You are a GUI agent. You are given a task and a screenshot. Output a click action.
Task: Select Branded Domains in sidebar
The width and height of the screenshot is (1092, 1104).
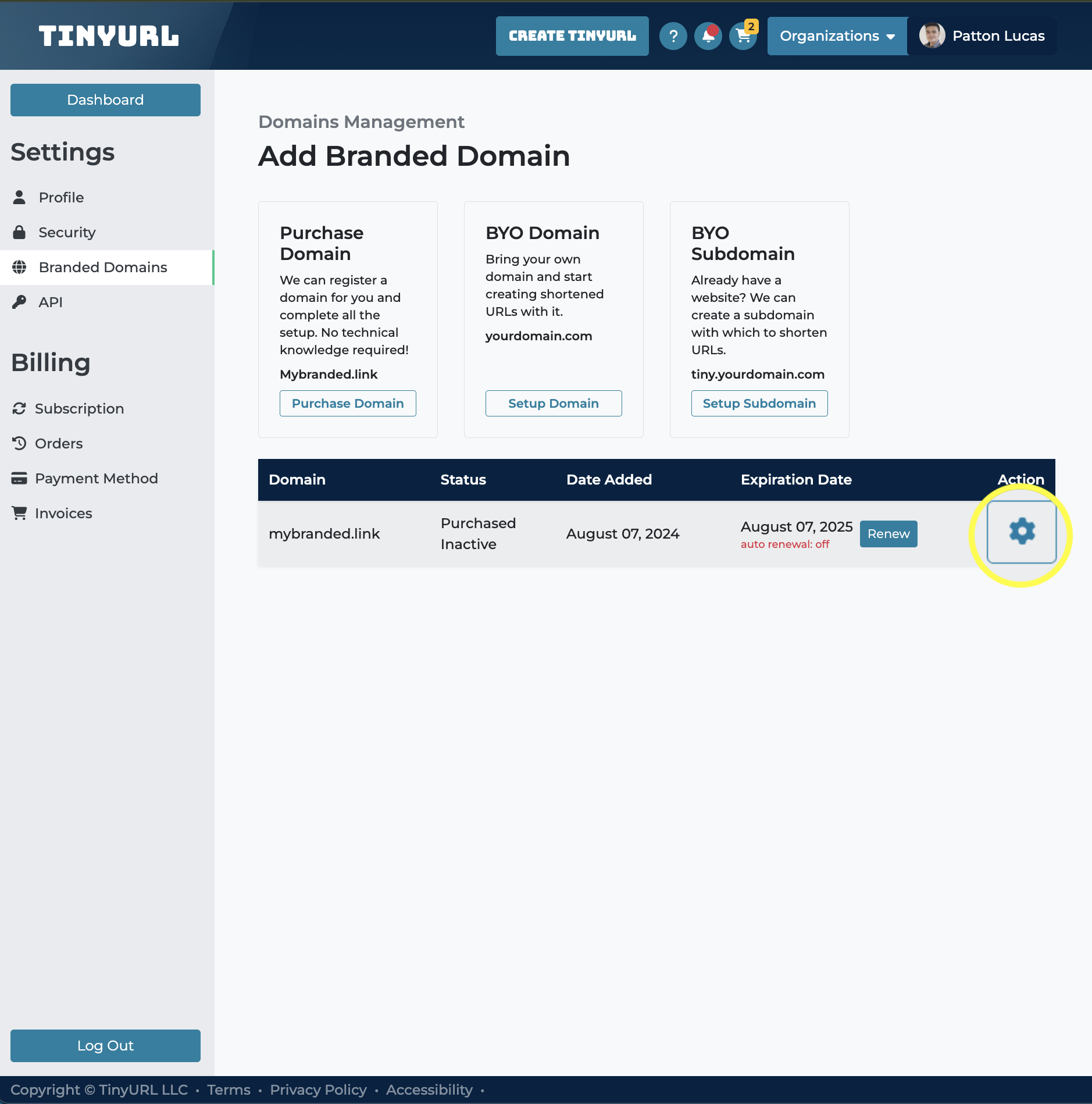point(103,268)
